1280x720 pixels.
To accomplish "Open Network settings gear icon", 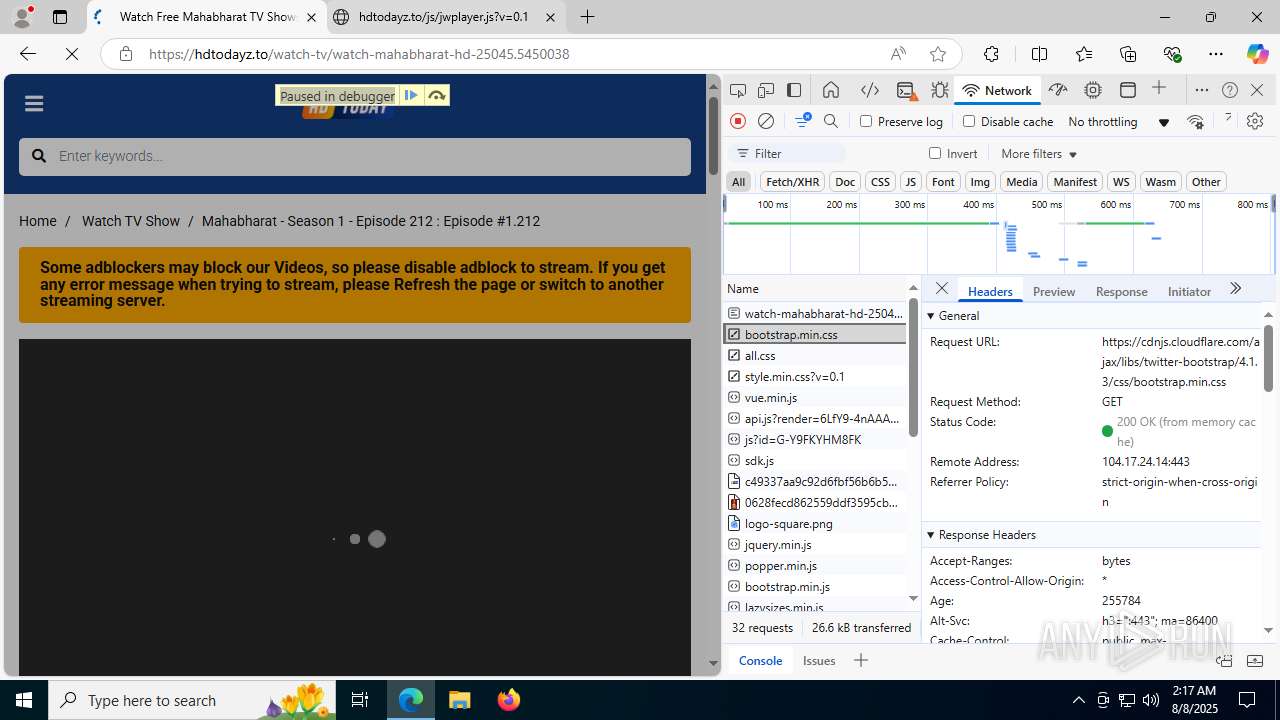I will [1255, 121].
